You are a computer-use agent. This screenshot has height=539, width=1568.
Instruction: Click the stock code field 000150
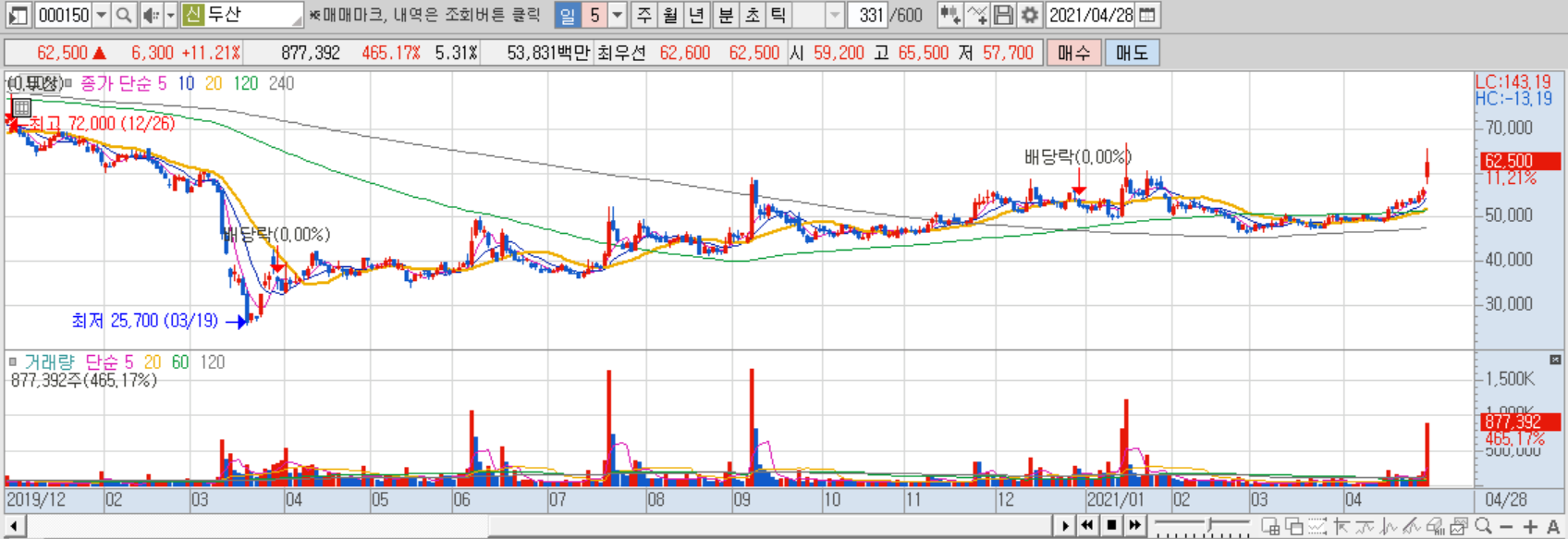64,15
